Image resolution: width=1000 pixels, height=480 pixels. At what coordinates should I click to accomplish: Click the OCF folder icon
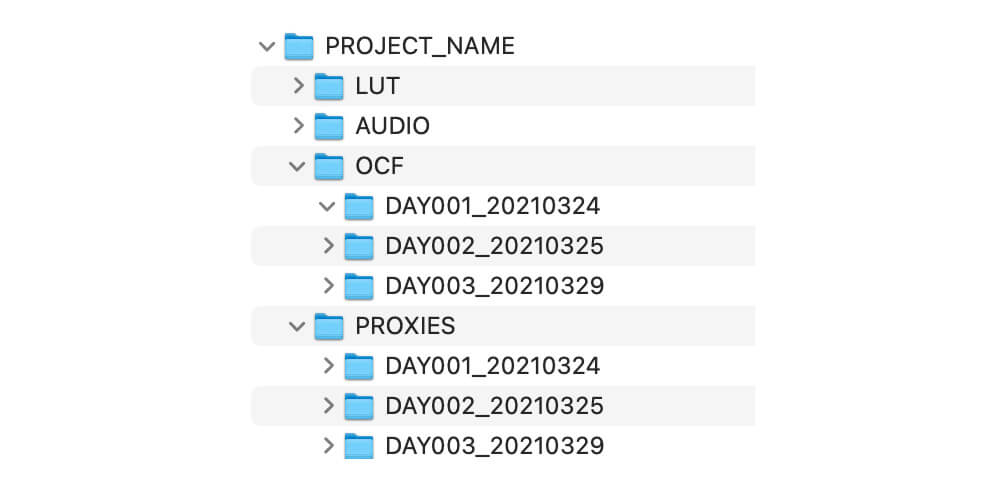[329, 166]
